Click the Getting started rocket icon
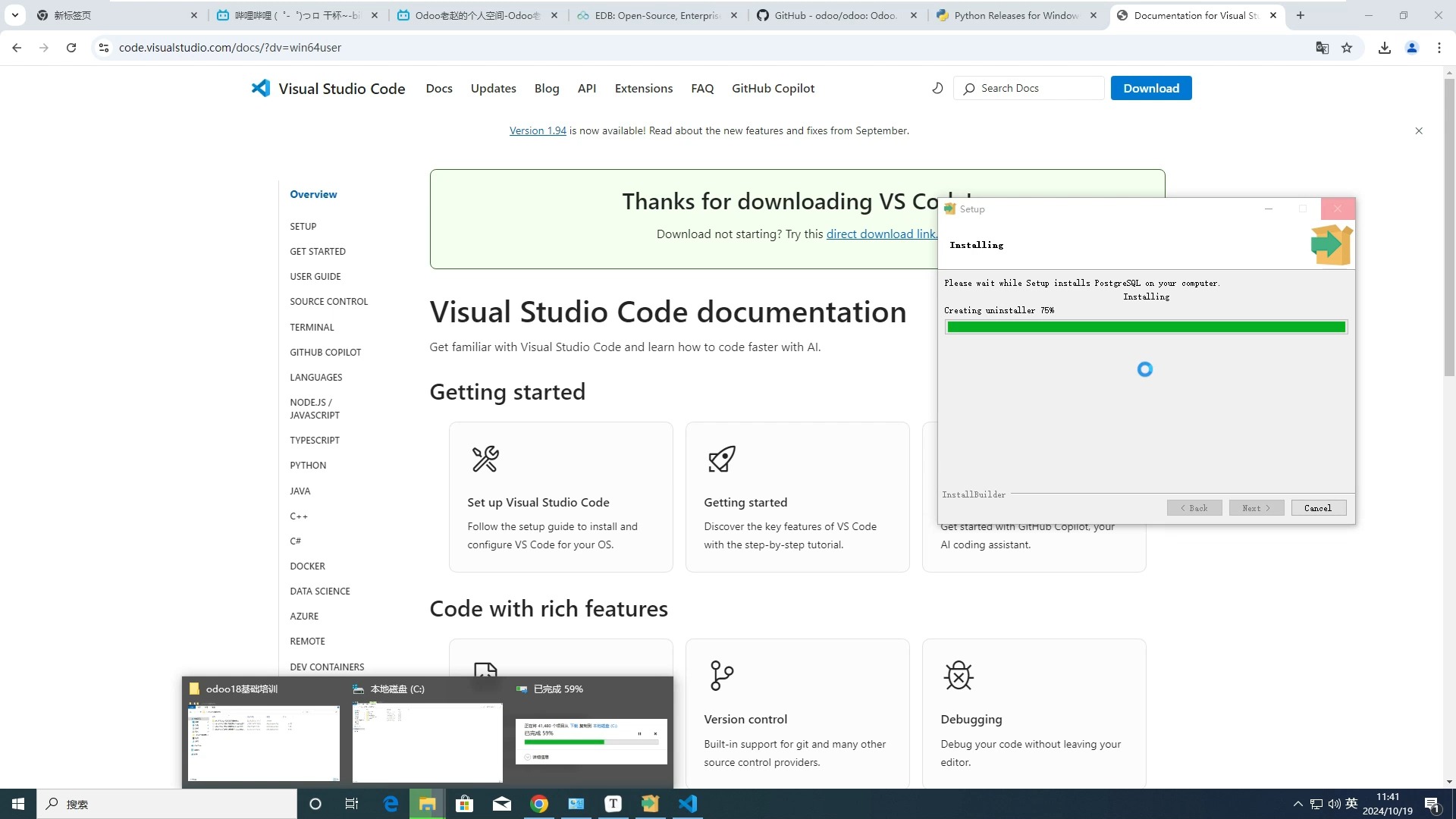This screenshot has width=1456, height=819. pos(722,459)
